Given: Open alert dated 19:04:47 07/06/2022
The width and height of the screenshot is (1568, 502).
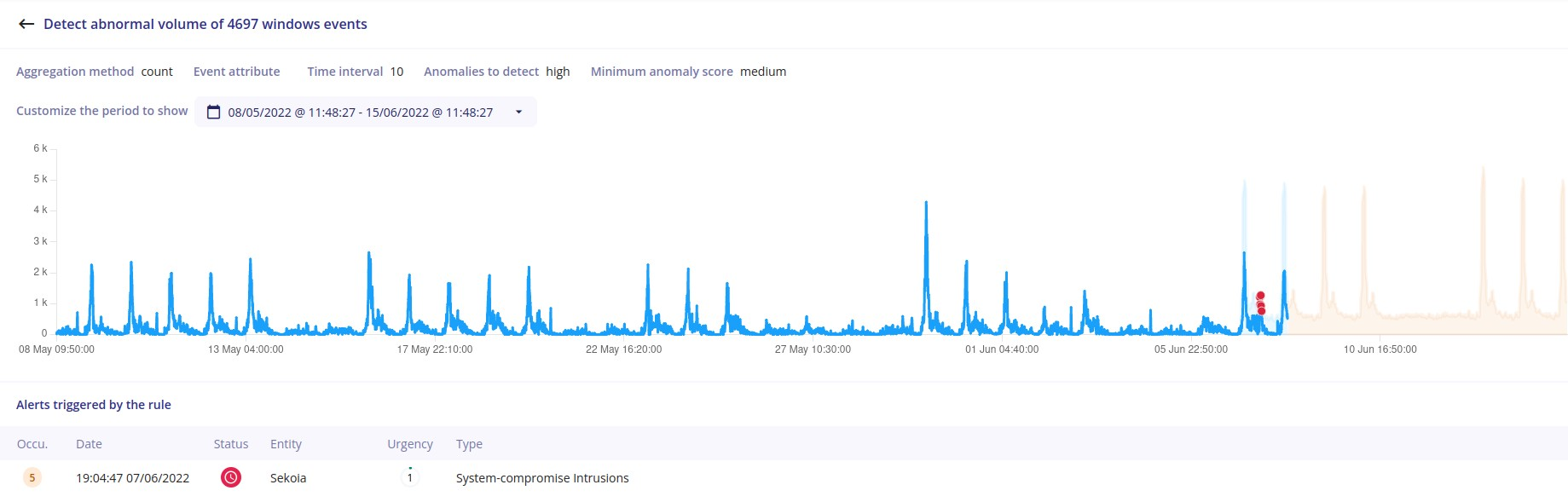Looking at the screenshot, I should 132,478.
